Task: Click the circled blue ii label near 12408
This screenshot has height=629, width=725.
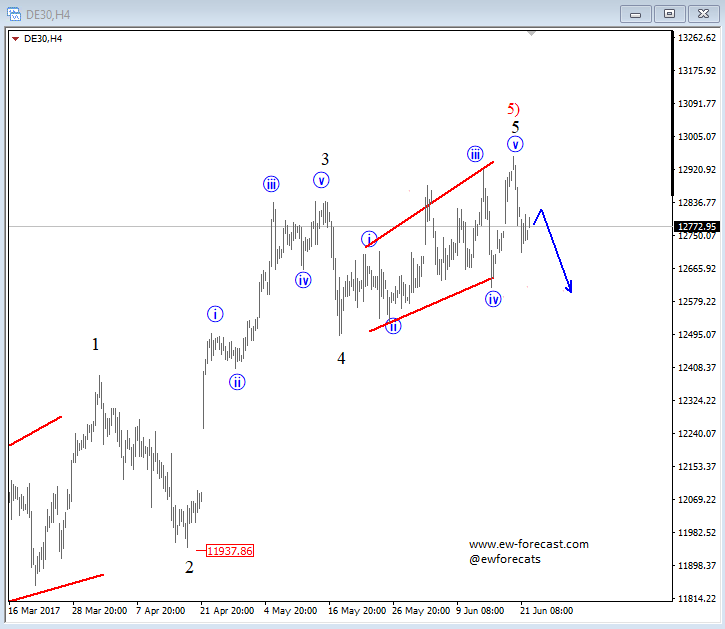Action: [237, 382]
